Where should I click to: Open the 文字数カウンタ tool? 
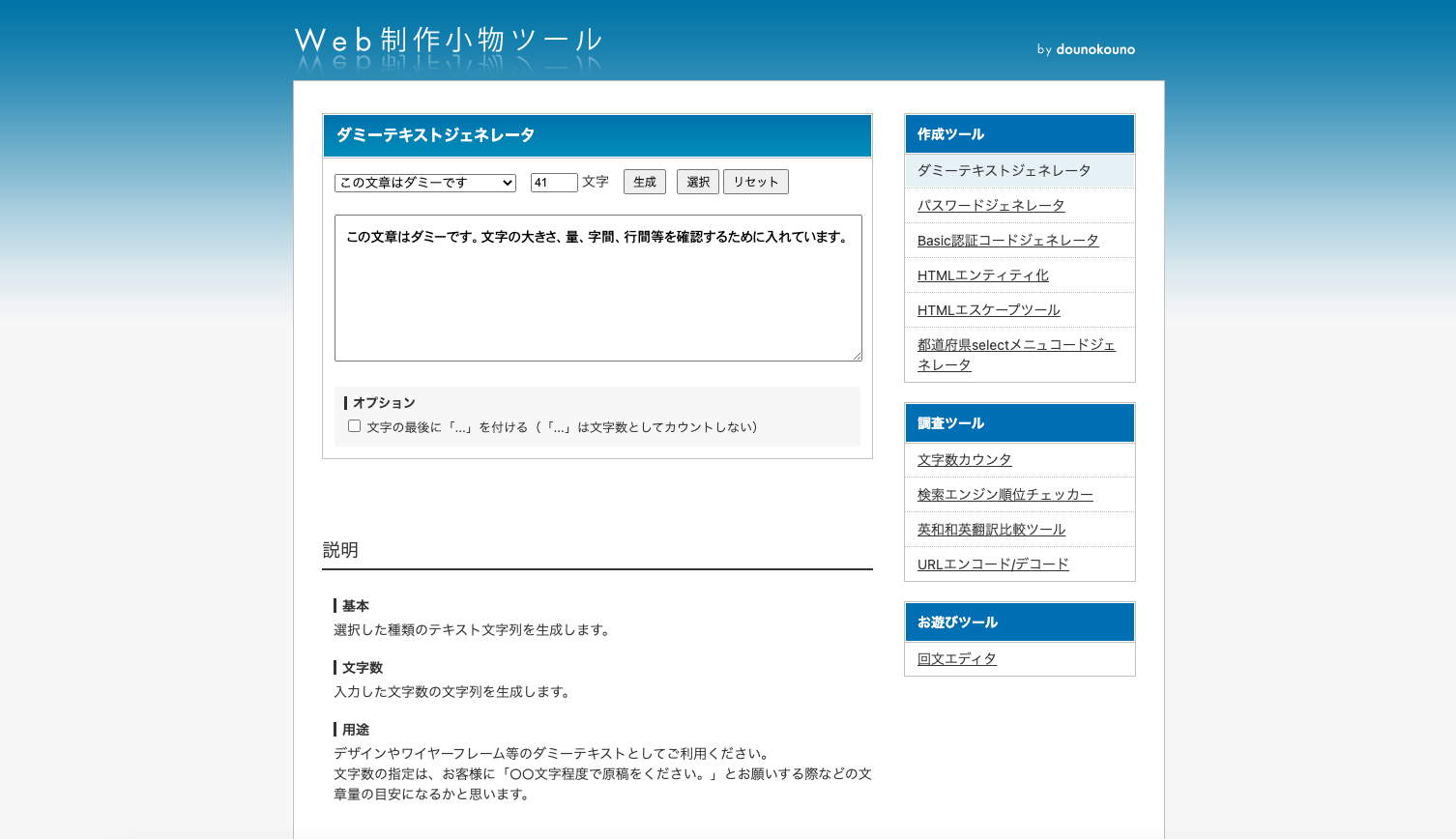(x=964, y=460)
